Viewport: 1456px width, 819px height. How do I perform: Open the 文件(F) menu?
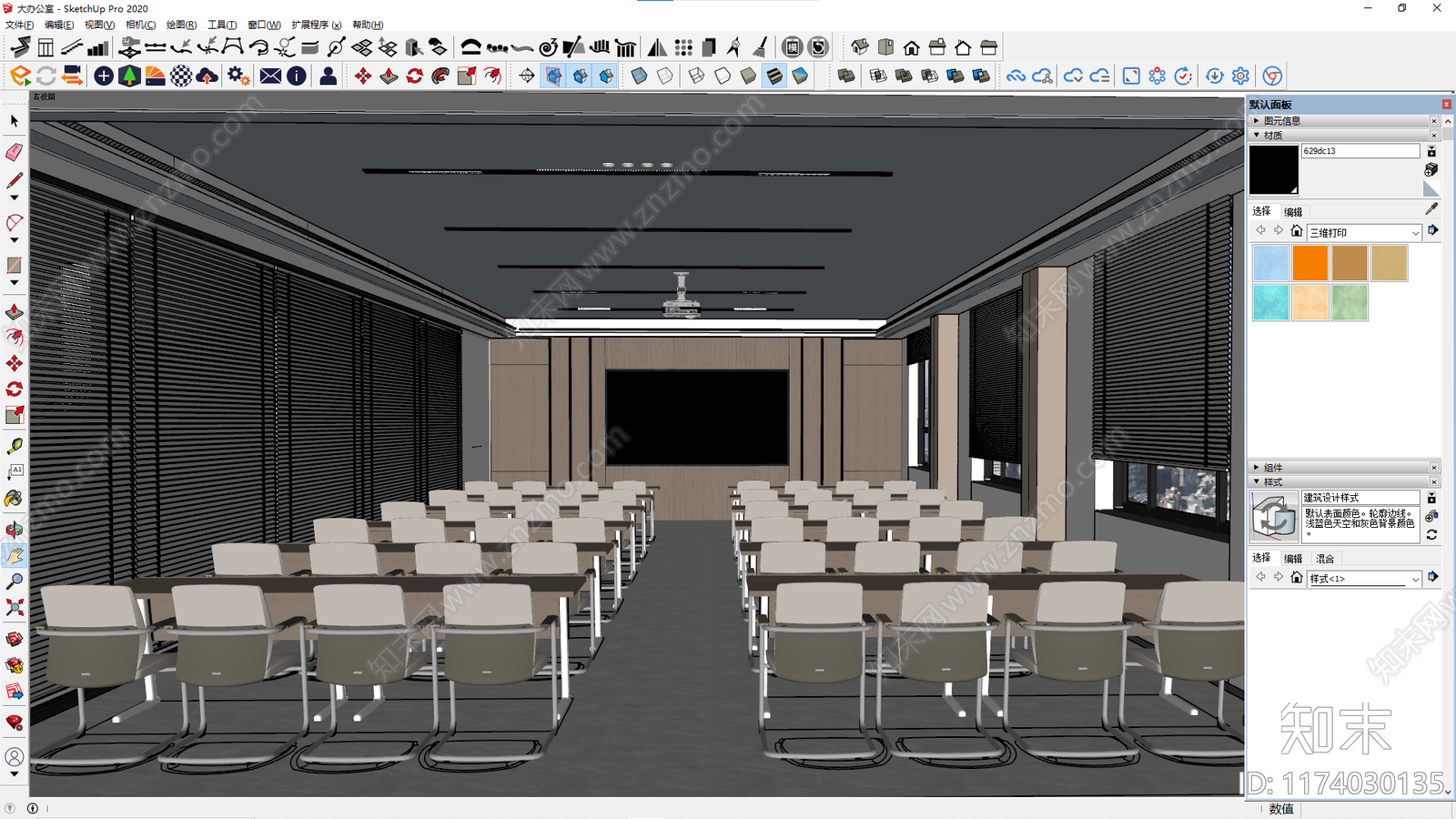pyautogui.click(x=19, y=25)
